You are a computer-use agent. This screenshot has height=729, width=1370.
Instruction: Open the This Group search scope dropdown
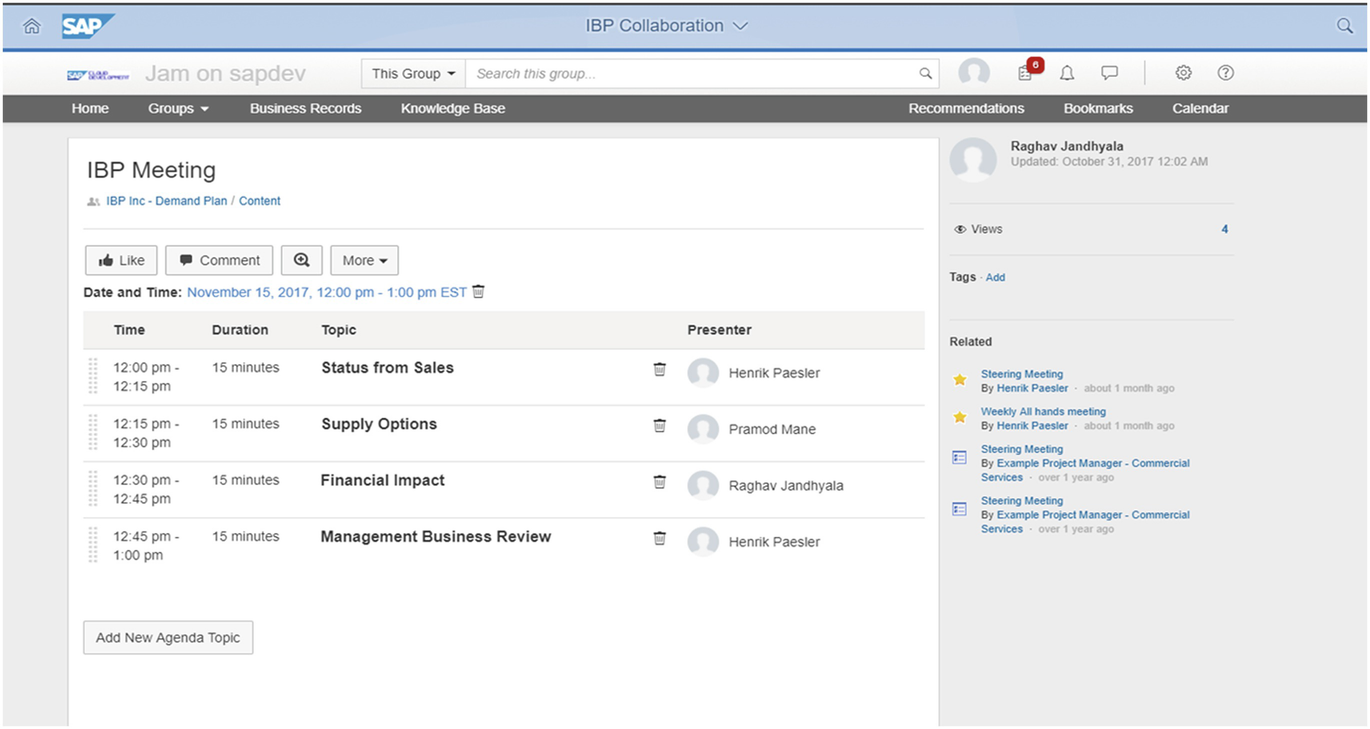pos(412,73)
